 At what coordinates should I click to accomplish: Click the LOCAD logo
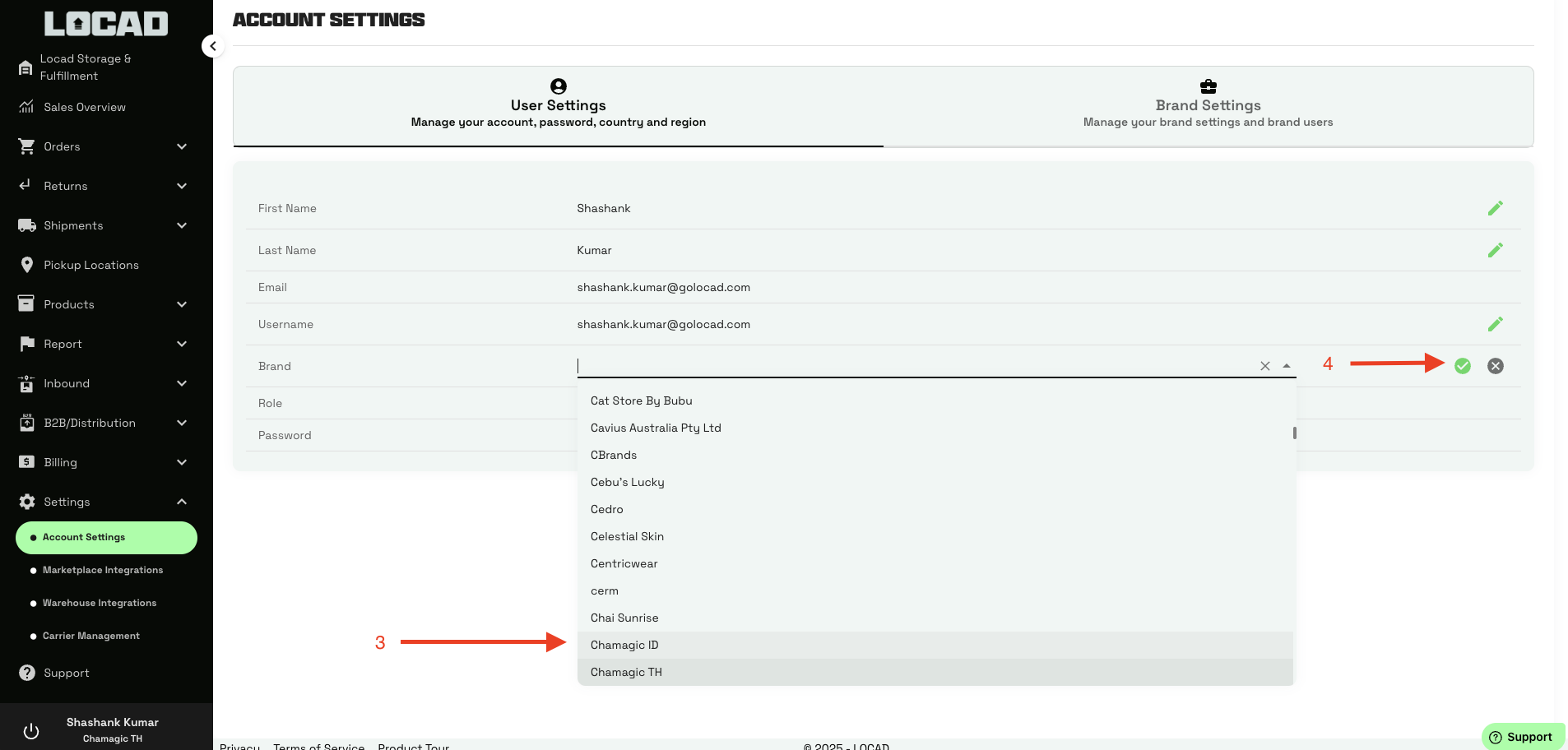click(x=106, y=24)
